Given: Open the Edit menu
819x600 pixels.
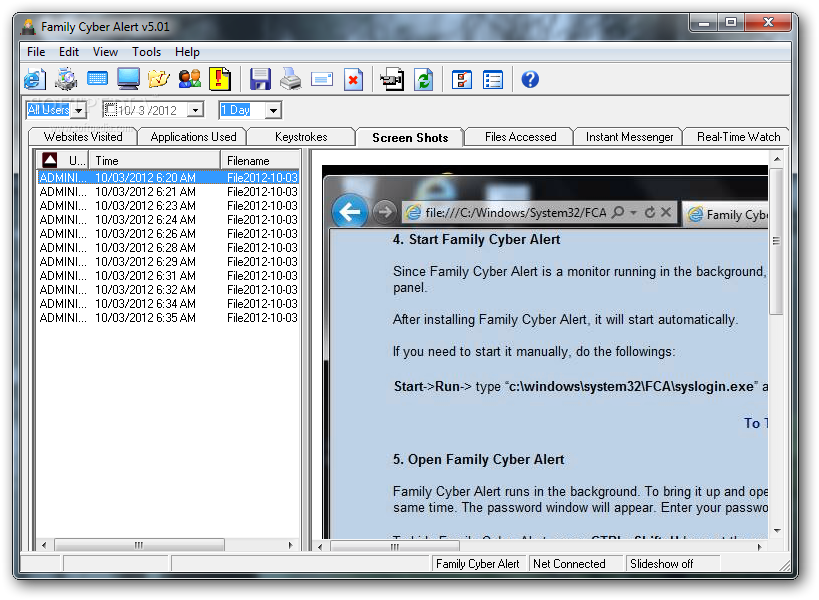Looking at the screenshot, I should point(68,52).
